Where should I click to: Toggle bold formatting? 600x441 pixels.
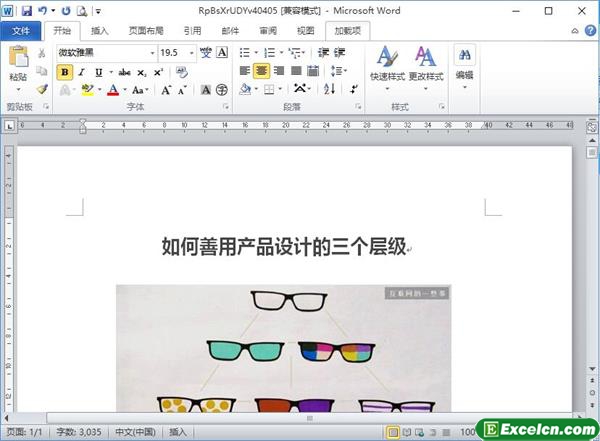tap(65, 72)
